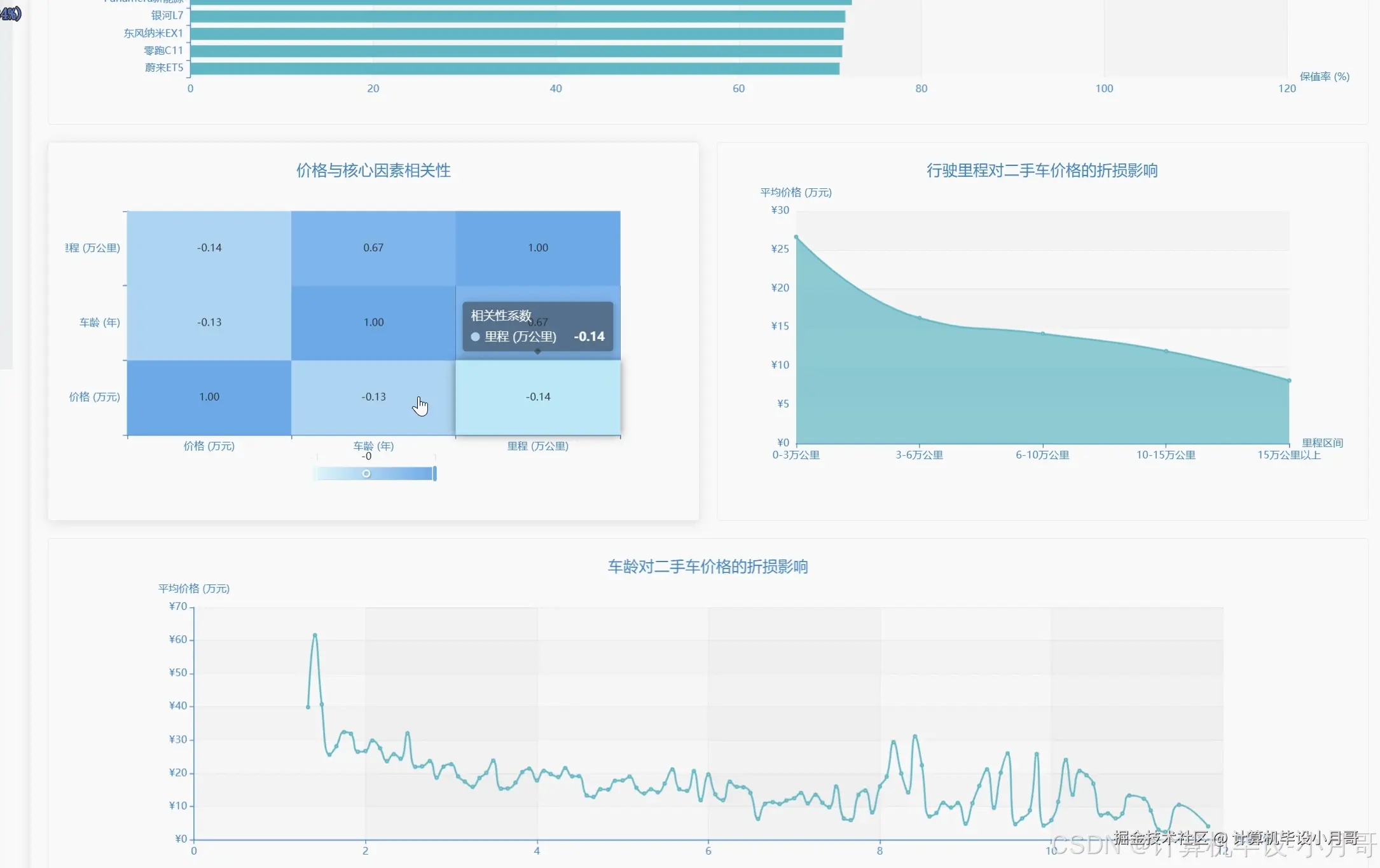1380x868 pixels.
Task: Click the 1.00 cell in the heatmap center
Action: [373, 322]
